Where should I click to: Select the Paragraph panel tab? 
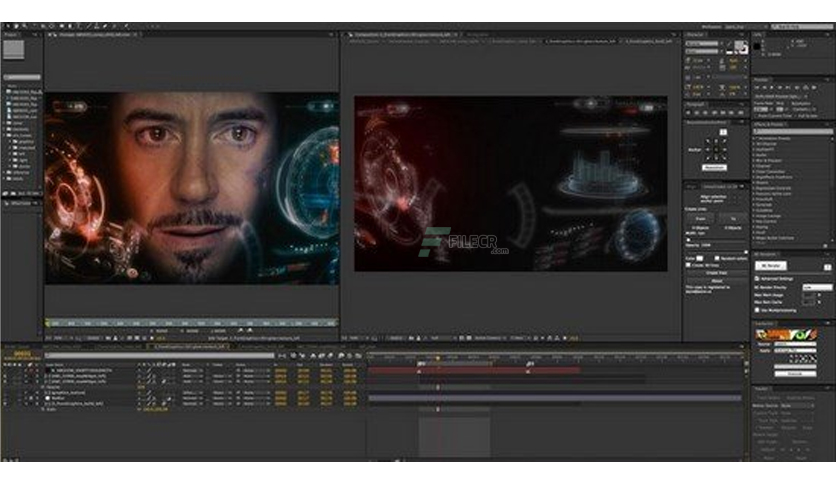[696, 104]
